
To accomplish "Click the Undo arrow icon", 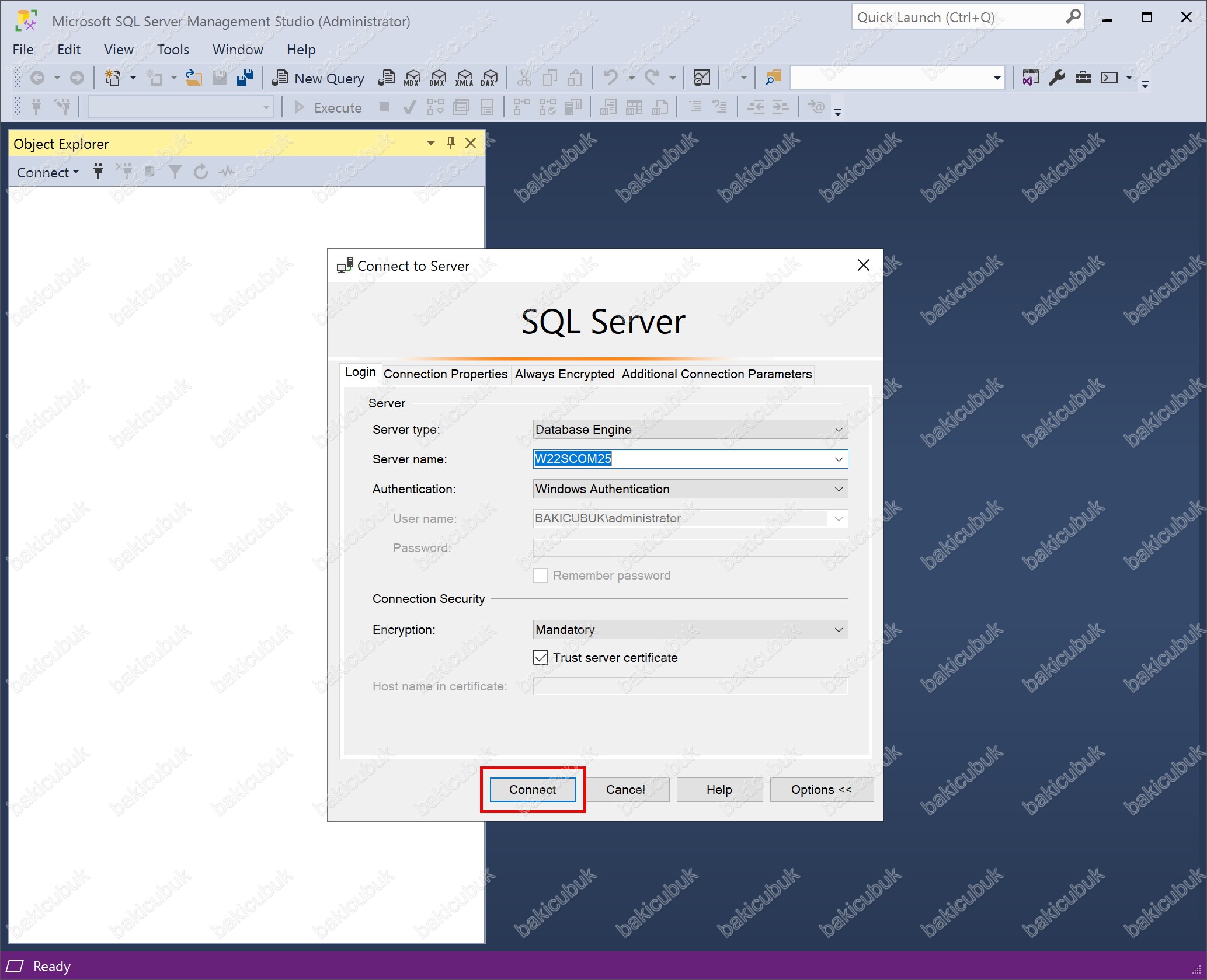I will tap(611, 78).
